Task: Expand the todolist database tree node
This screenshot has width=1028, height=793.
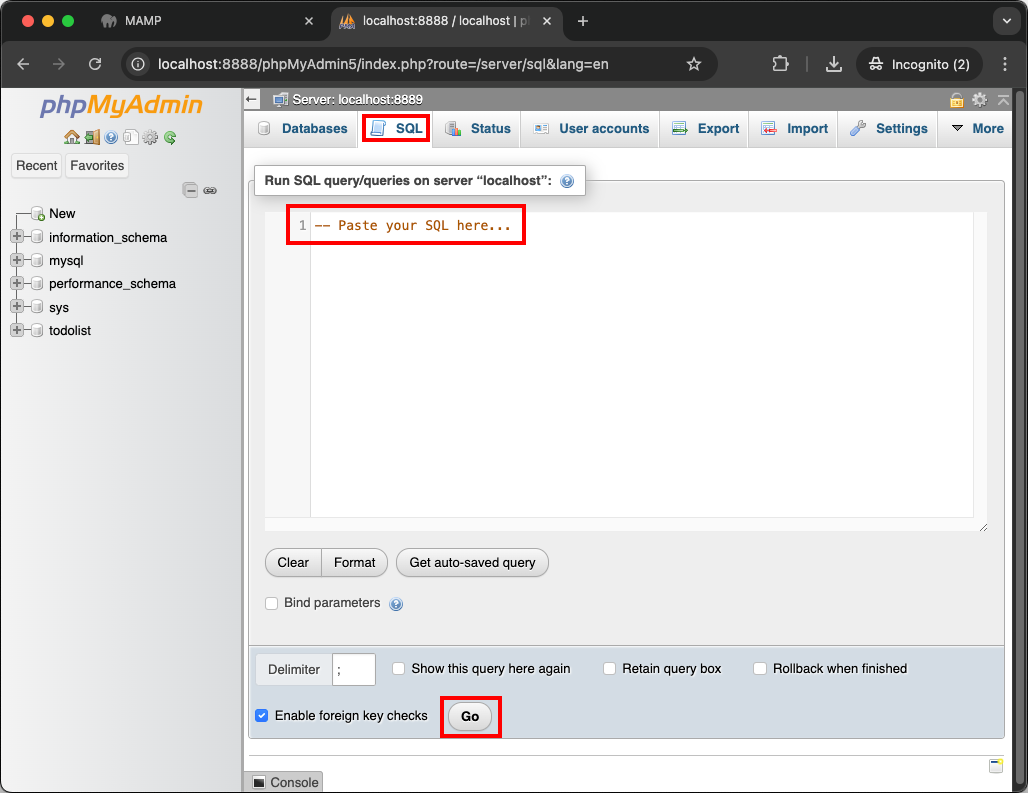Action: click(17, 331)
